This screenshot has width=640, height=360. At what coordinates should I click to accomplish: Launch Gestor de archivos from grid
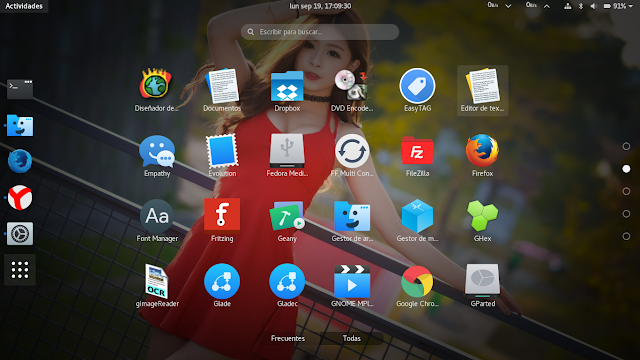(352, 216)
